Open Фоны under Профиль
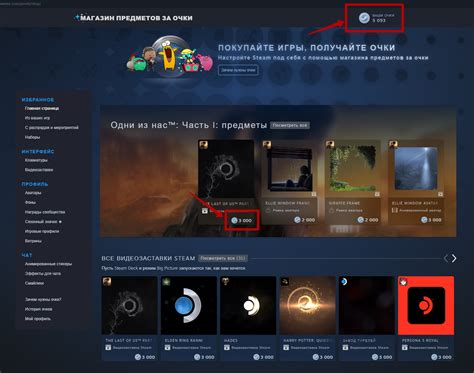Viewport: 474px width, 373px height. (x=30, y=202)
